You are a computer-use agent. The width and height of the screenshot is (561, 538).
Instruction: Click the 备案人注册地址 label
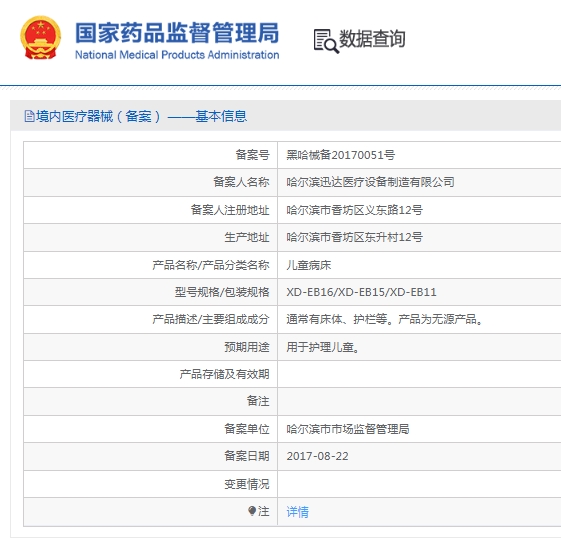pos(230,210)
